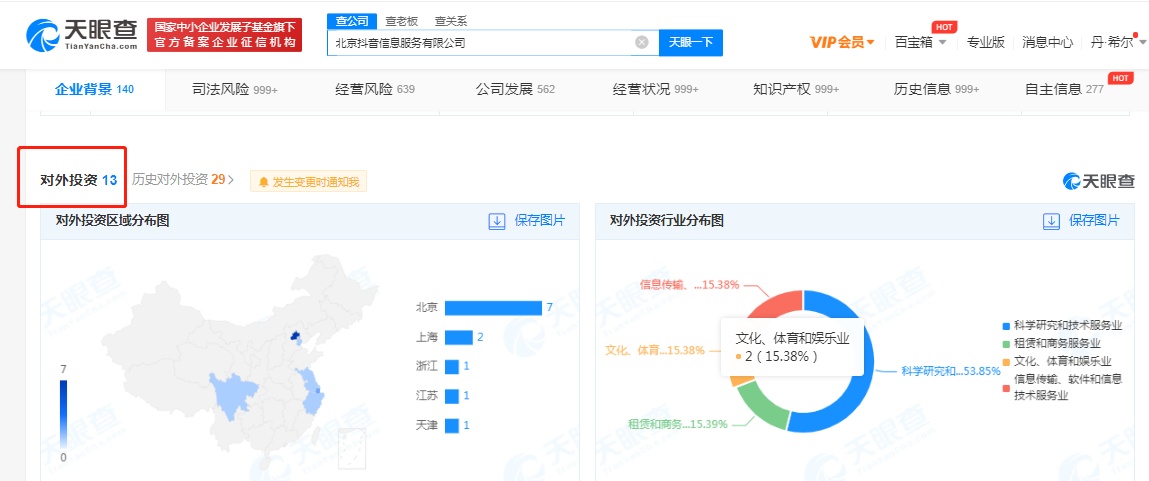Open 专业版 link
Image resolution: width=1149 pixels, height=481 pixels.
[986, 43]
